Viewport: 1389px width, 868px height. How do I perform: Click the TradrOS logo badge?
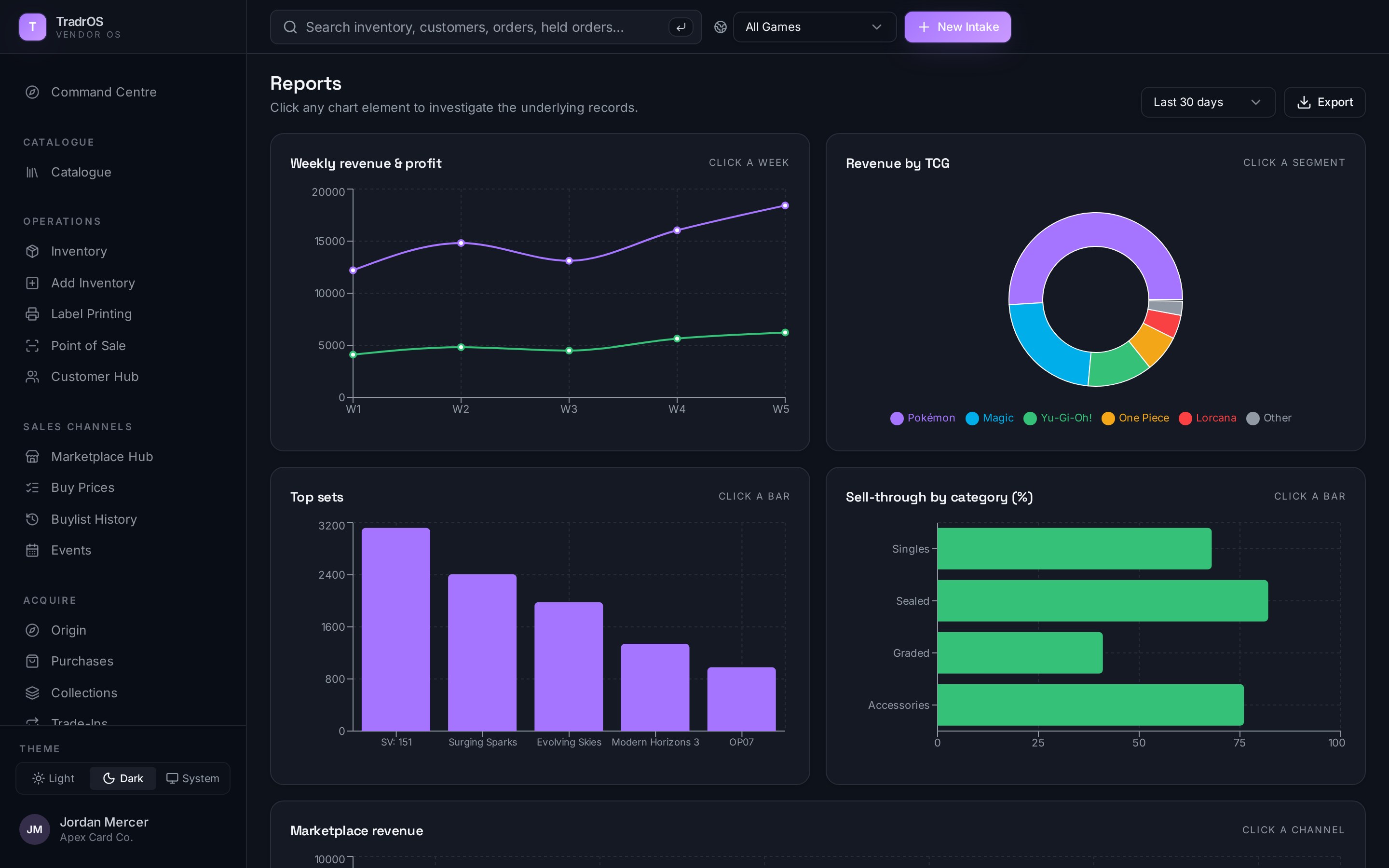[33, 27]
